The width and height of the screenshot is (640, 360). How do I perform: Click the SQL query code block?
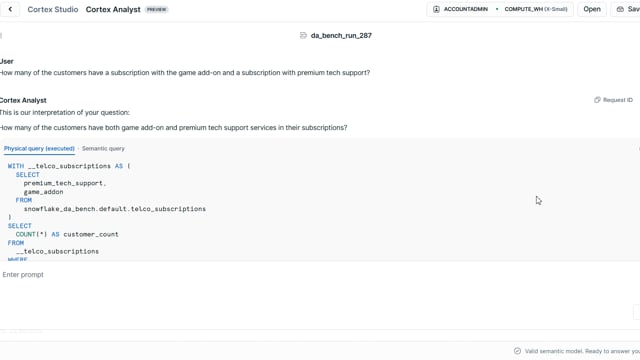[320, 211]
